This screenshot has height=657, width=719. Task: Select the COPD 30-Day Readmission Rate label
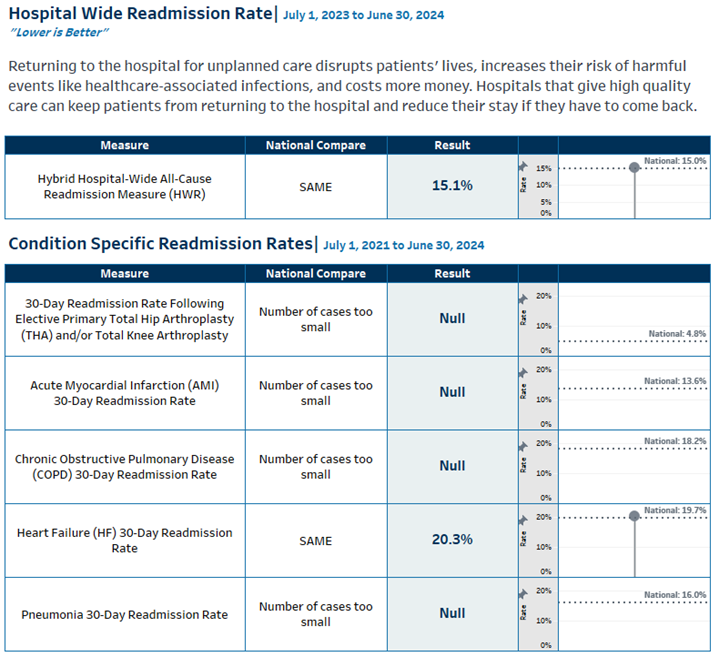click(125, 467)
